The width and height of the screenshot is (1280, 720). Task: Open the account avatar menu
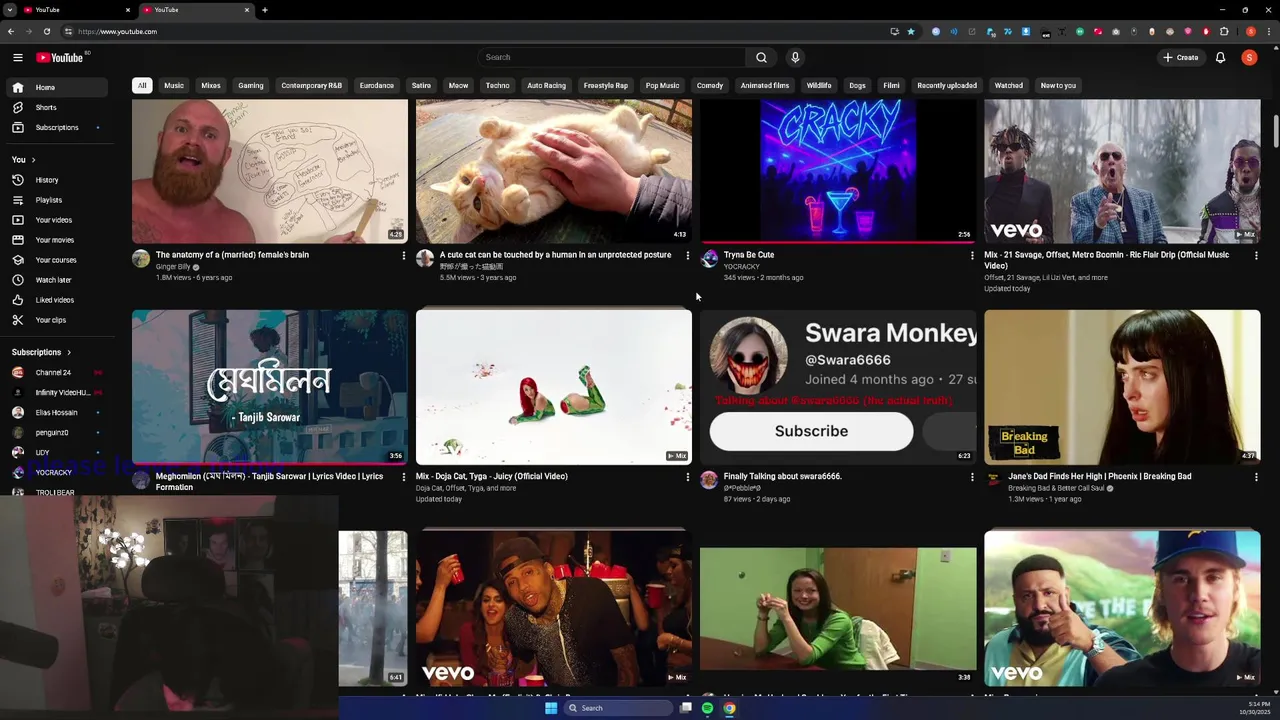tap(1249, 57)
